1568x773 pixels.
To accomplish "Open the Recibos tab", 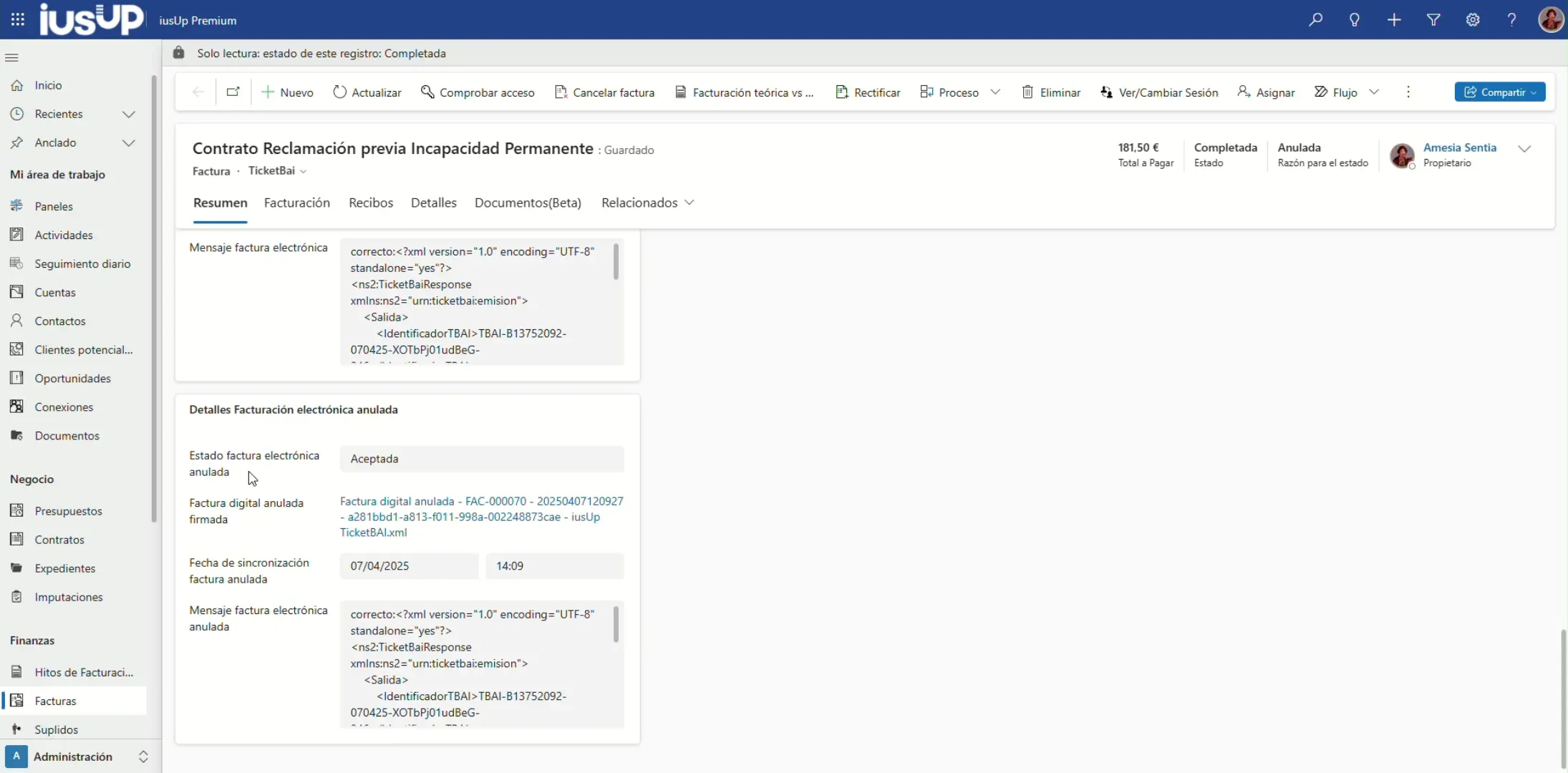I will pyautogui.click(x=370, y=203).
